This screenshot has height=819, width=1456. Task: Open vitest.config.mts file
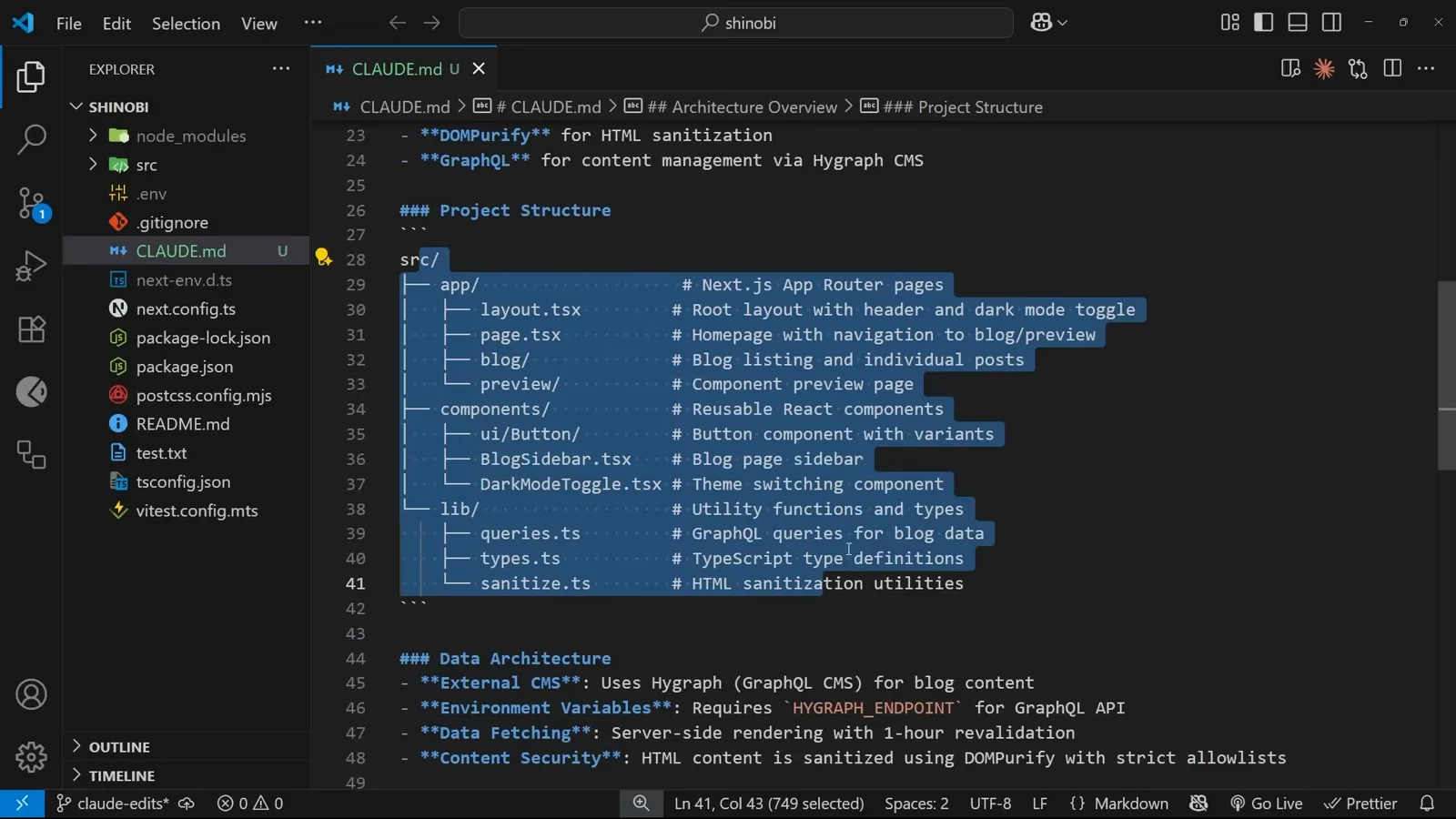186,511
